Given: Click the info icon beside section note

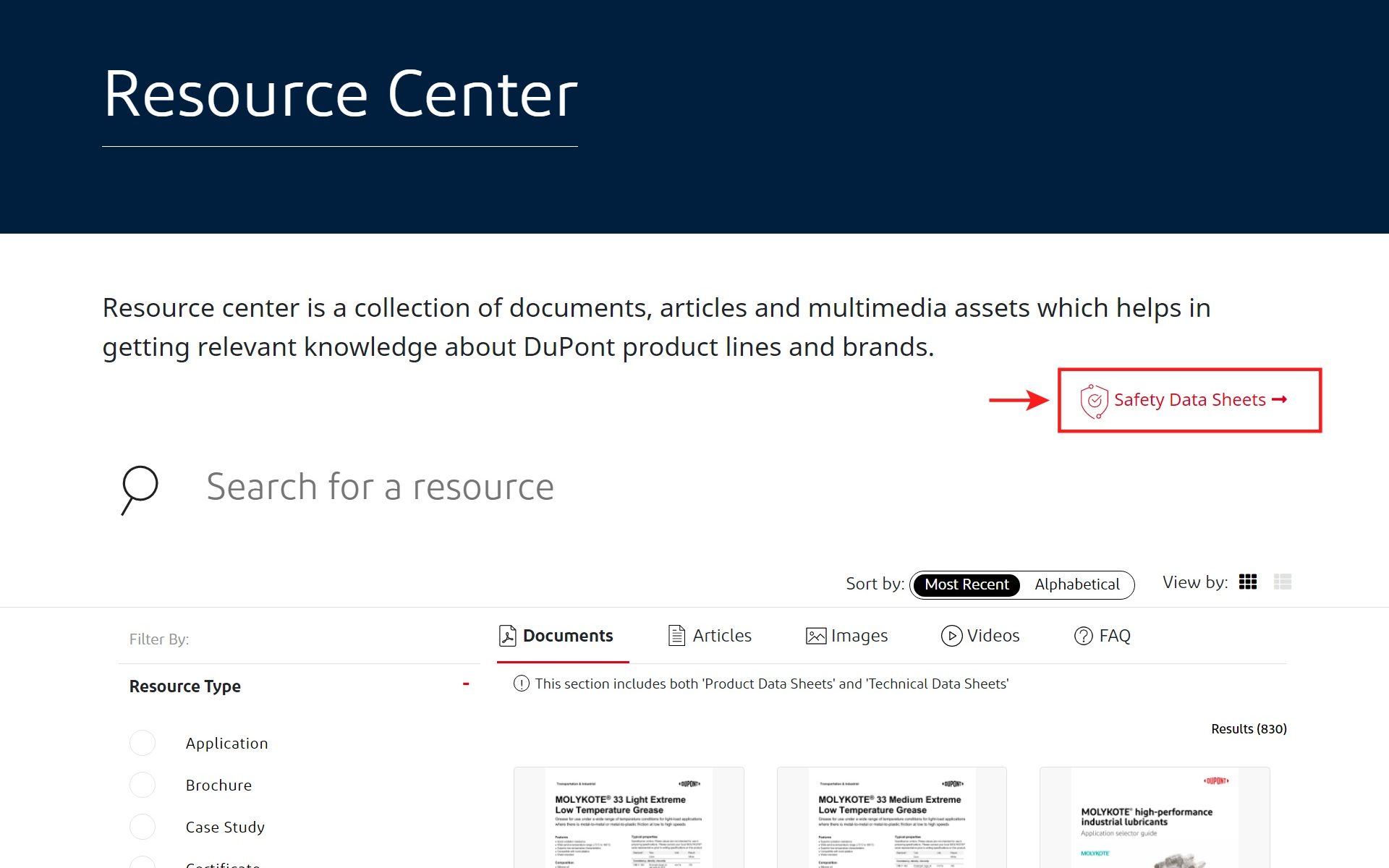Looking at the screenshot, I should [x=521, y=684].
